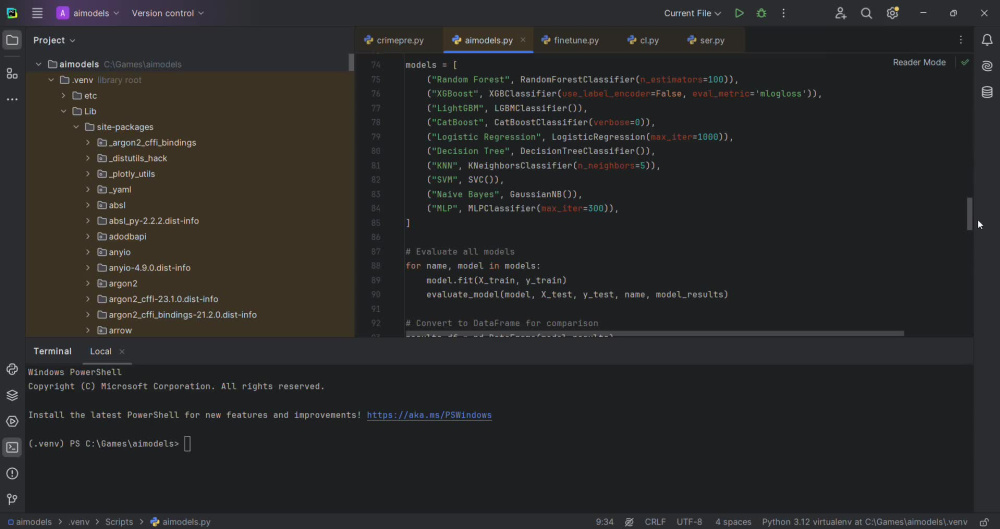Run the current file
The width and height of the screenshot is (1000, 529).
pos(739,13)
